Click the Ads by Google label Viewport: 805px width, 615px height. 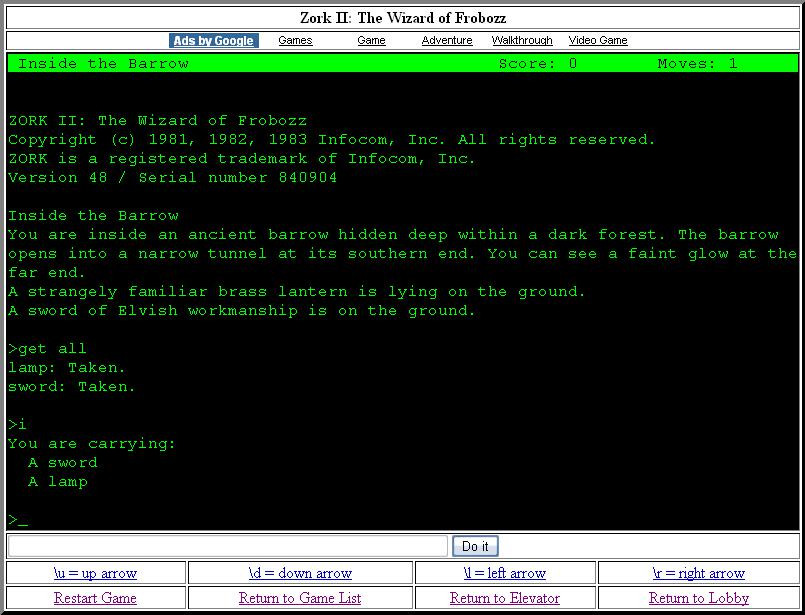(214, 41)
